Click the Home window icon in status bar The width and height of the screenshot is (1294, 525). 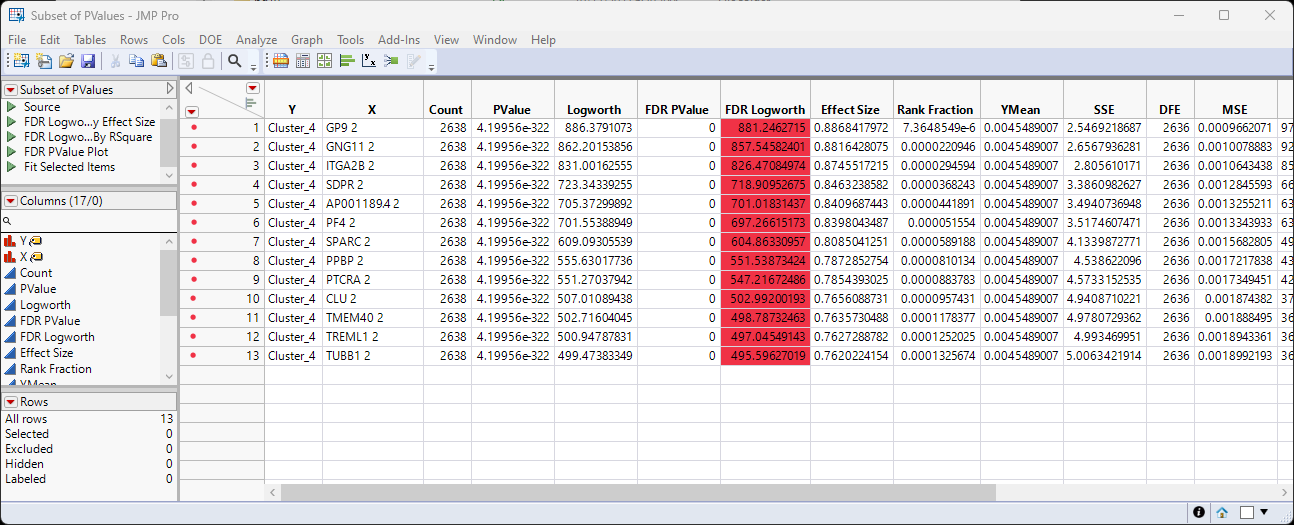click(x=1222, y=513)
